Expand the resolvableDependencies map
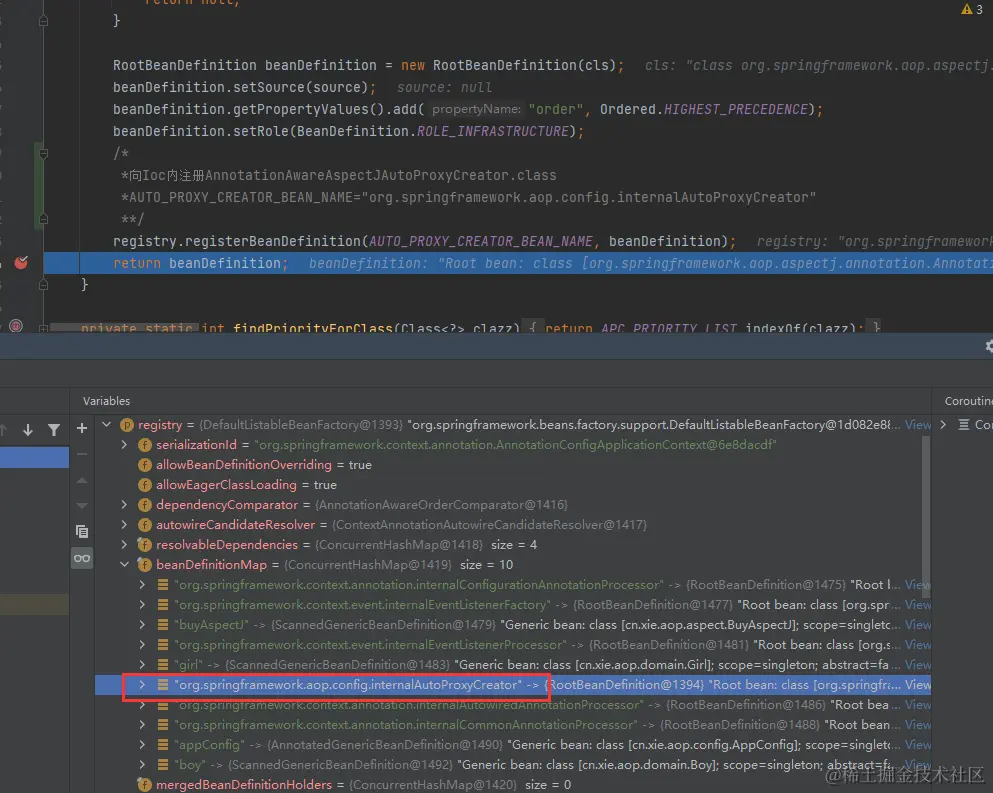Viewport: 993px width, 793px height. pyautogui.click(x=124, y=545)
